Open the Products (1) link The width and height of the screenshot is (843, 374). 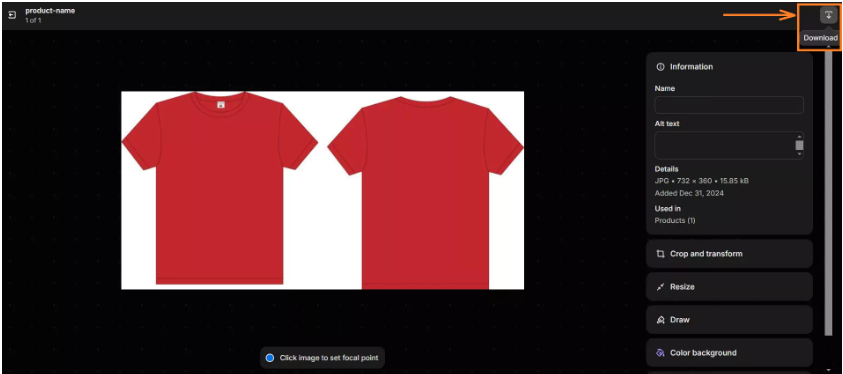click(x=675, y=221)
